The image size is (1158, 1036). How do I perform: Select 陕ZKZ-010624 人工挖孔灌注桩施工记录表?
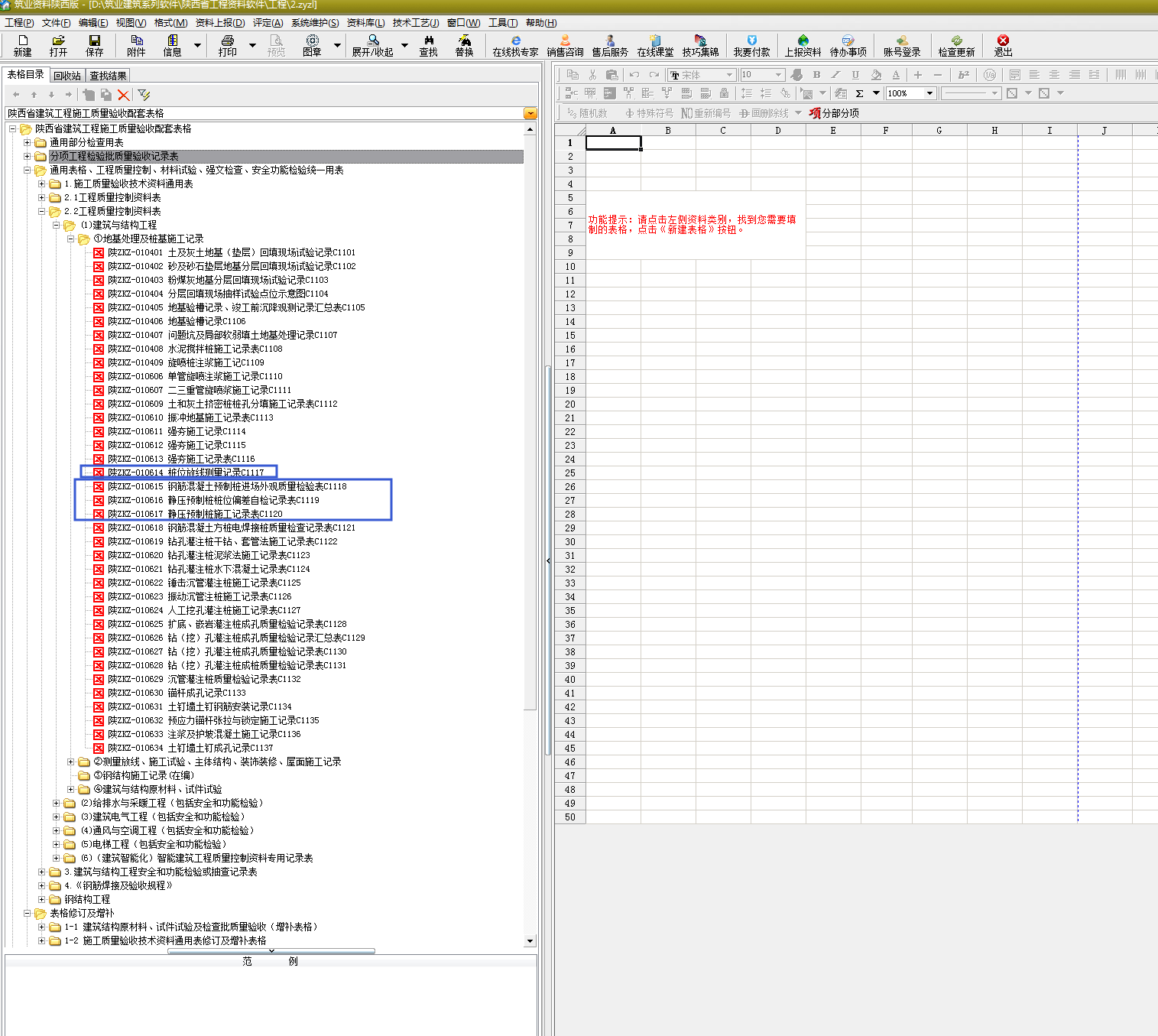203,610
